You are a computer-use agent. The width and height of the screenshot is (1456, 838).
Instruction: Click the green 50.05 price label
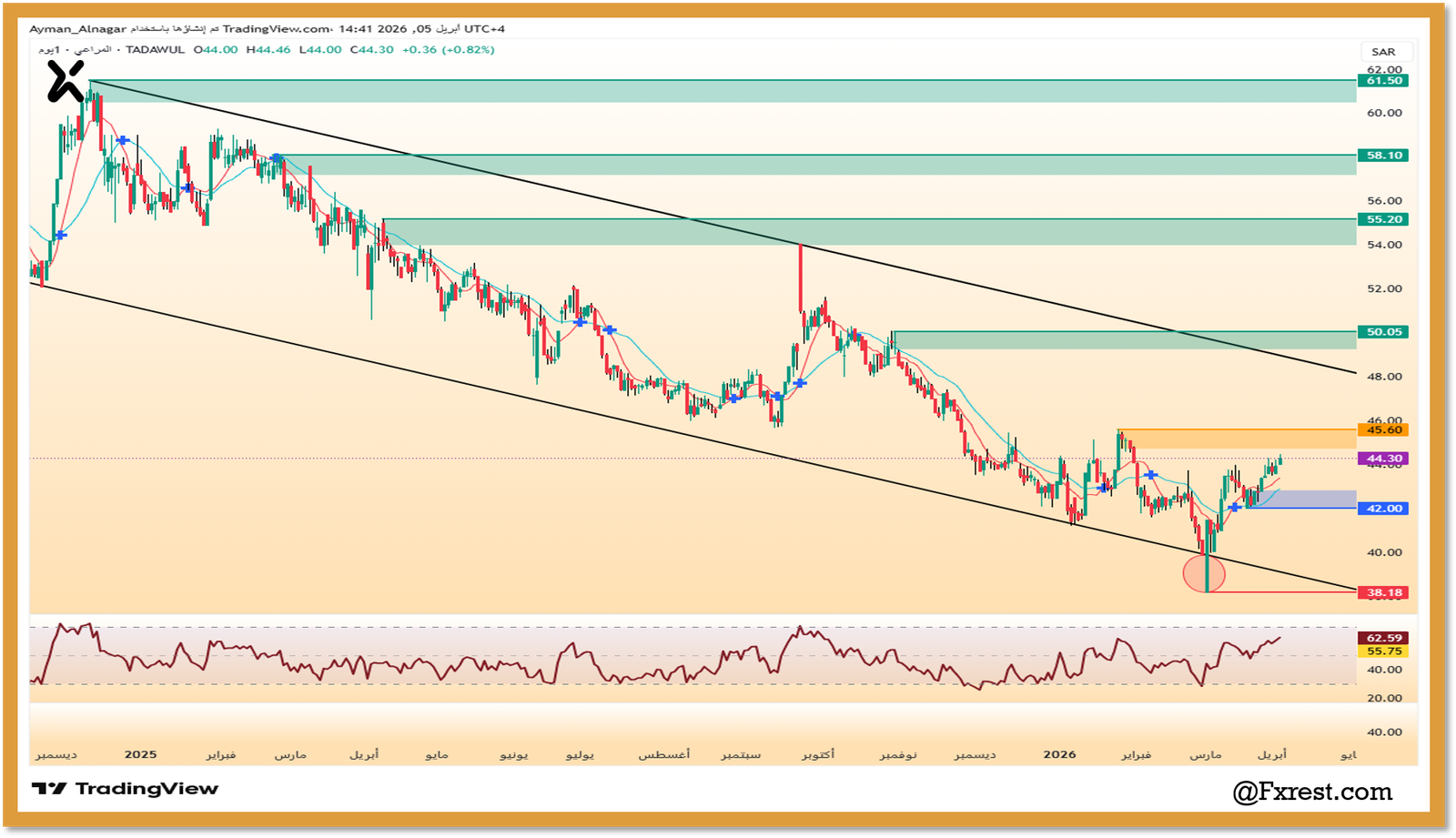pos(1383,332)
